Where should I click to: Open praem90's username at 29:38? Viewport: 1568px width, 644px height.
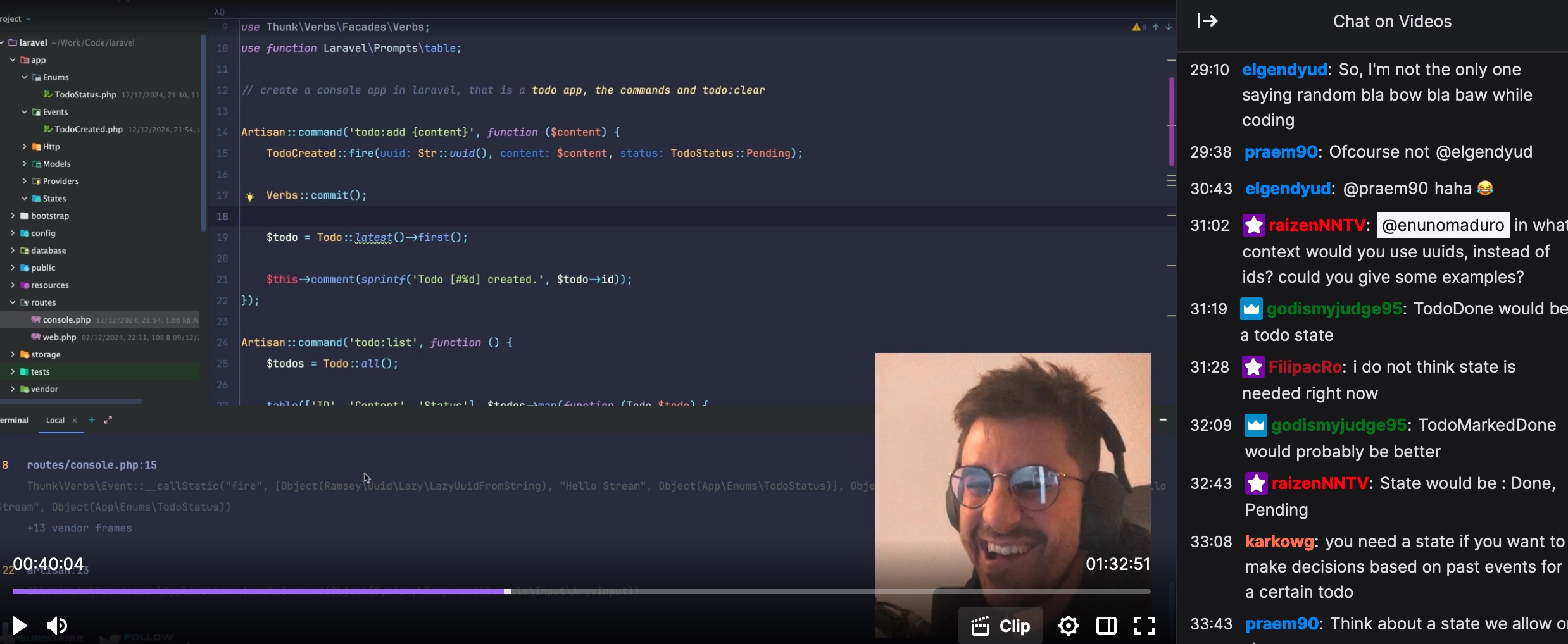1281,152
